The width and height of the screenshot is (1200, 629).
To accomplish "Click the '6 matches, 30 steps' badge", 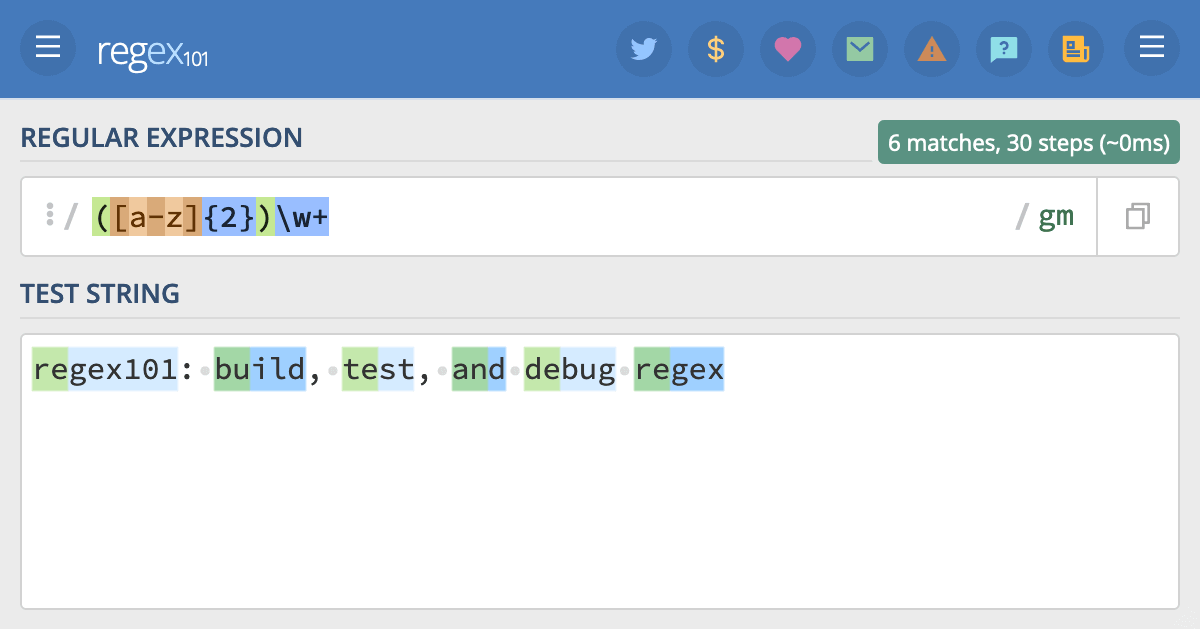I will [1028, 141].
